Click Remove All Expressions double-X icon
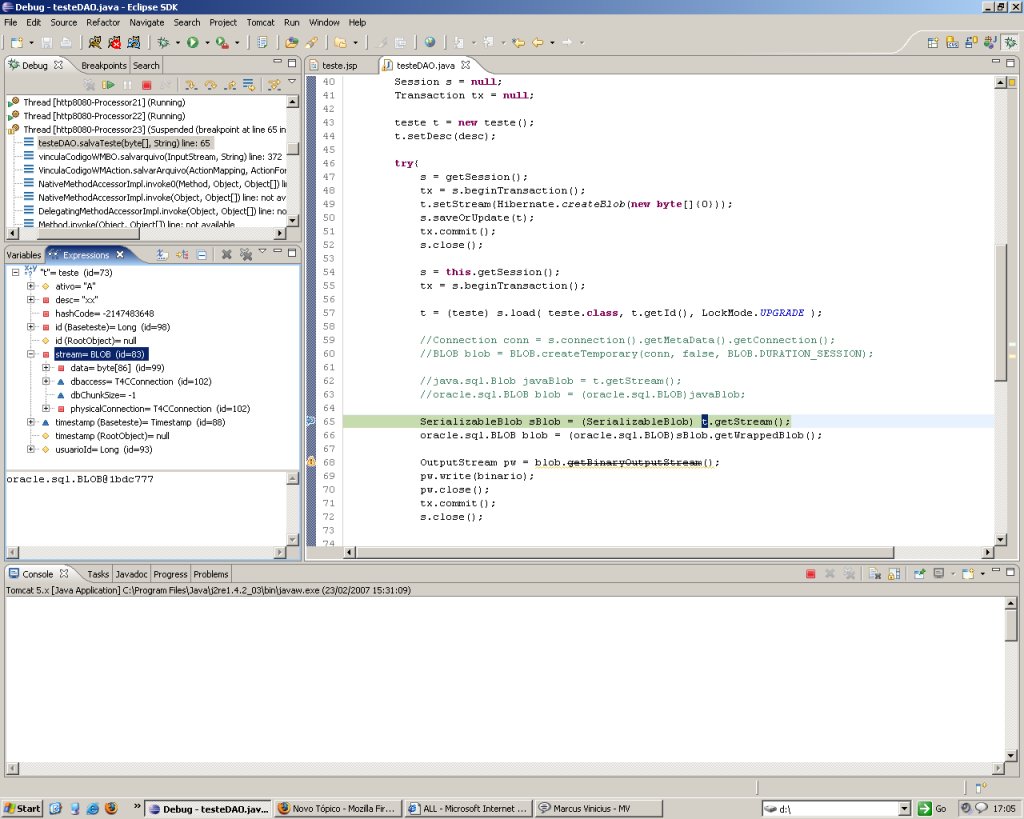This screenshot has width=1024, height=819. tap(246, 255)
